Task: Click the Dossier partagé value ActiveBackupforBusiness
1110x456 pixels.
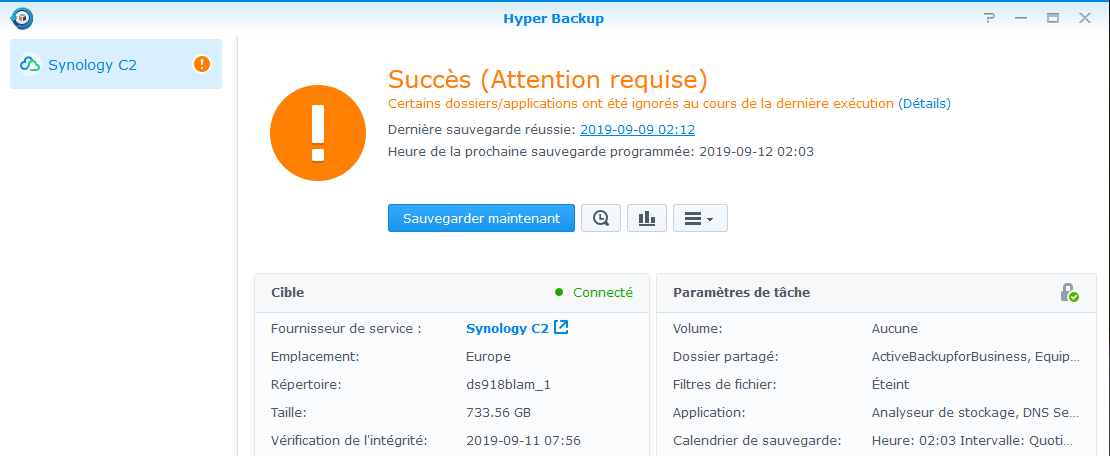Action: pos(976,357)
